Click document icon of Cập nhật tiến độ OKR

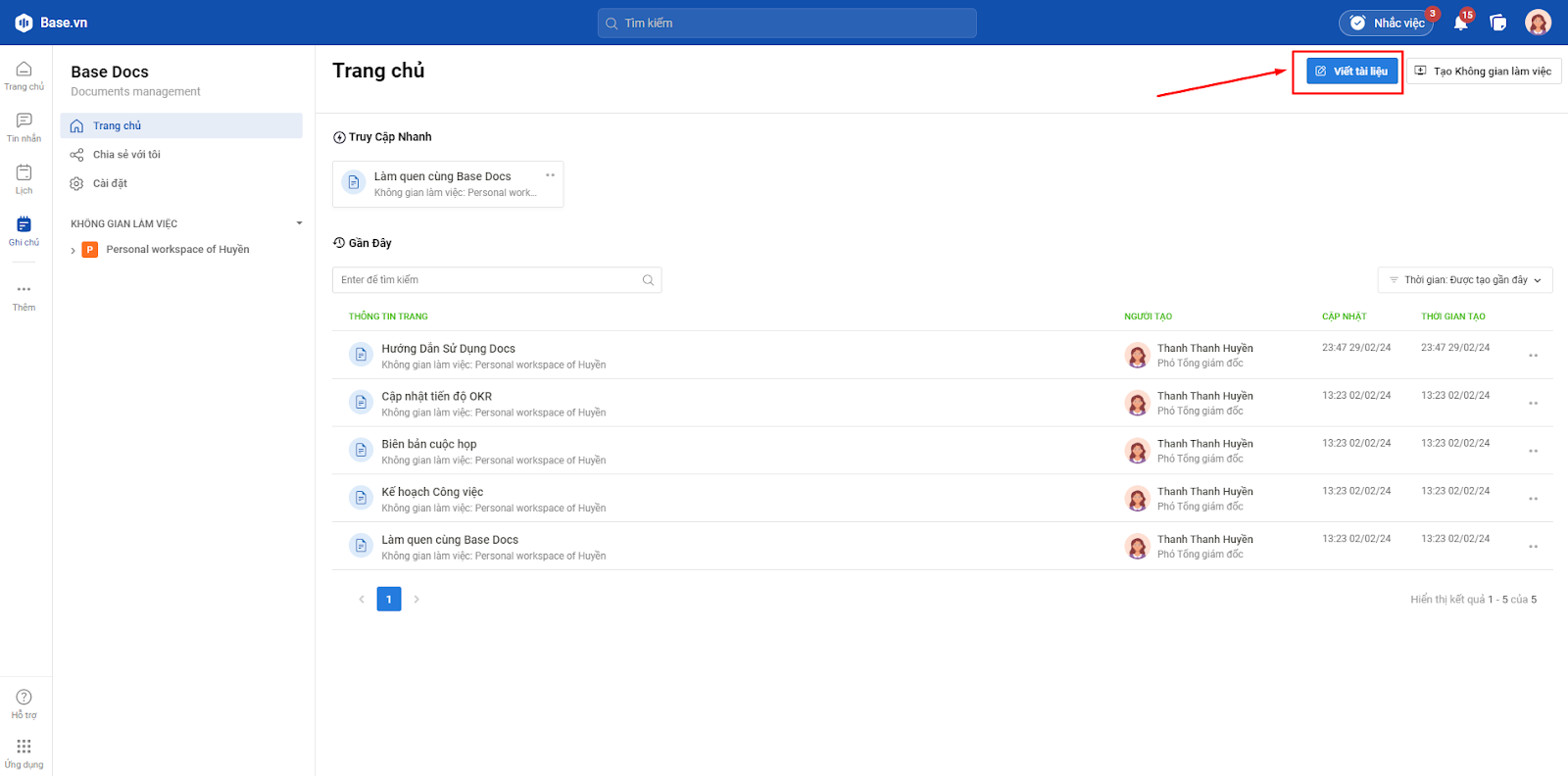(361, 403)
